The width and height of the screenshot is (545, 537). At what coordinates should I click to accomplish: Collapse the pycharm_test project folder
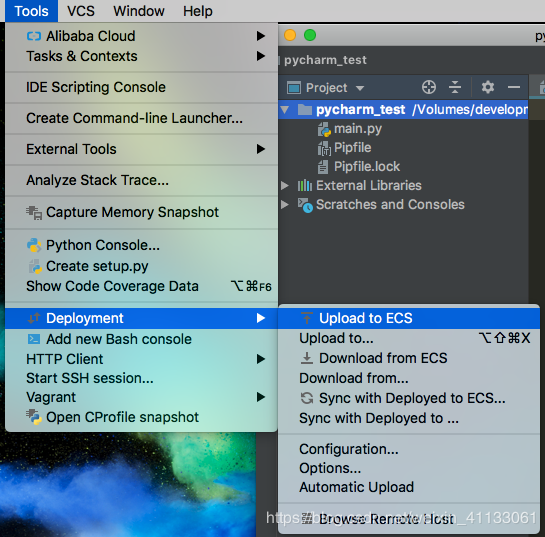[x=285, y=110]
